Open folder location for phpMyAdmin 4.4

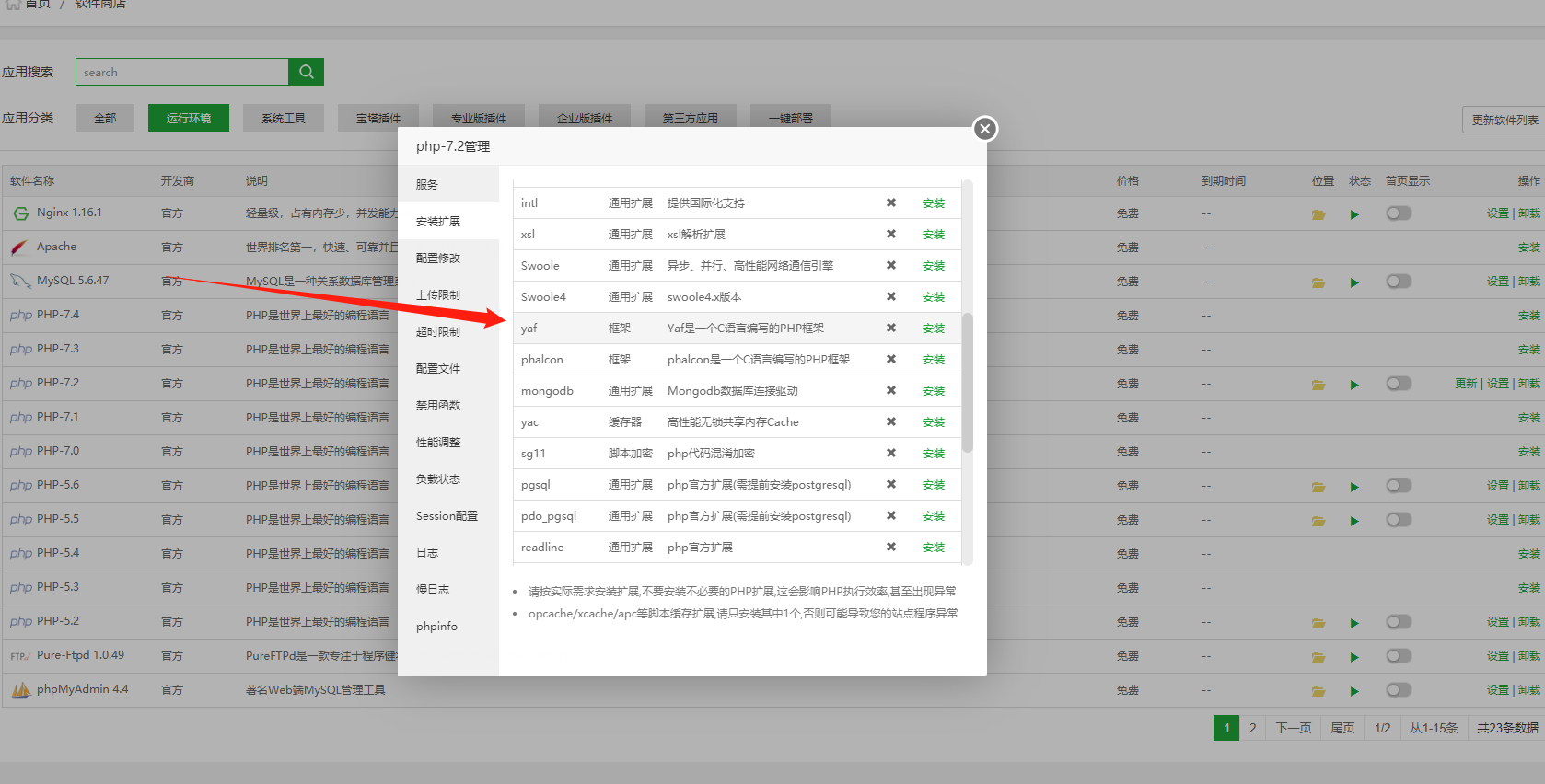(1318, 691)
